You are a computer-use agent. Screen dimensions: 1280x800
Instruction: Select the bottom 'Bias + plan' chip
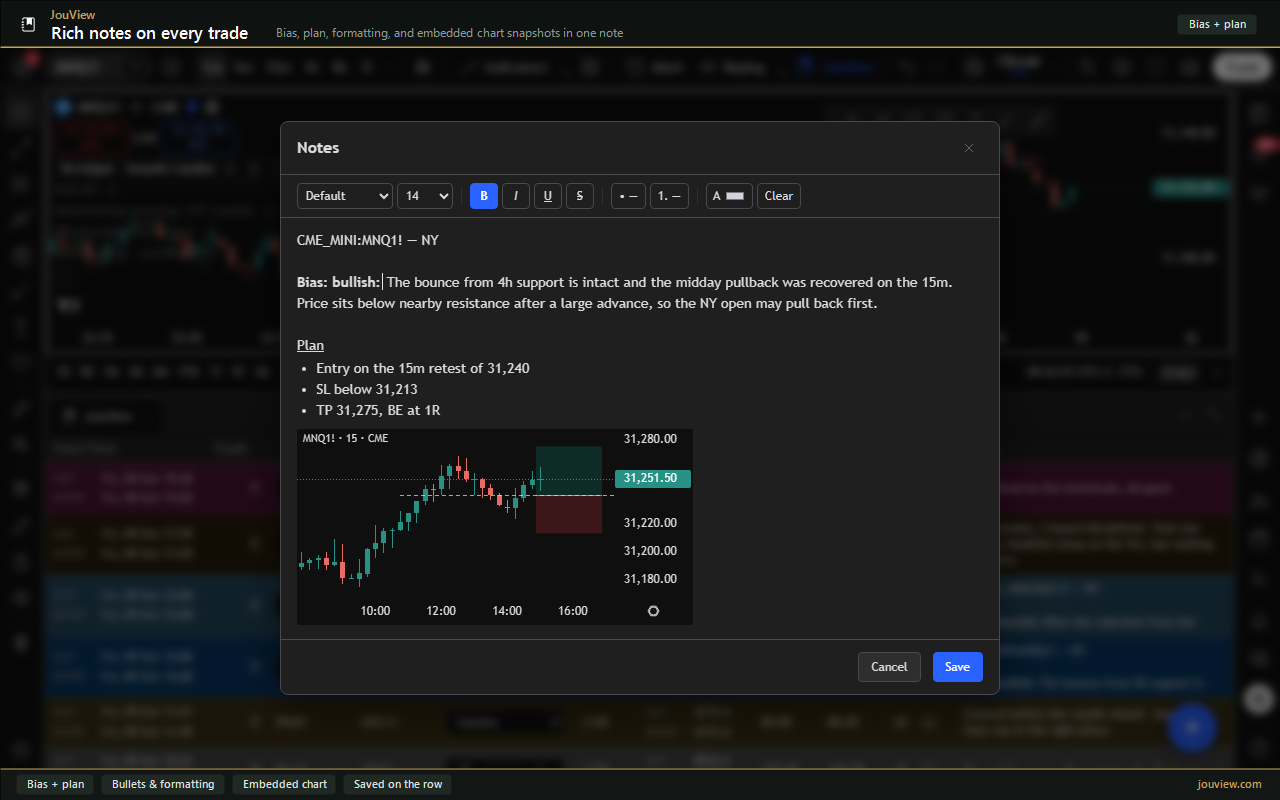[55, 784]
